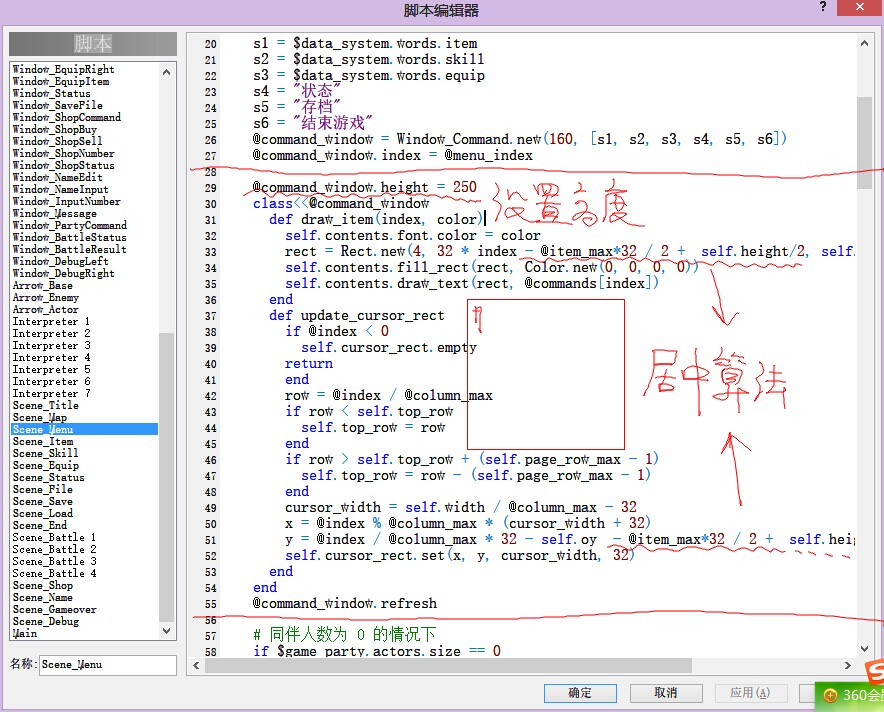Select Scene_Skill script
This screenshot has width=884, height=712.
(x=46, y=453)
